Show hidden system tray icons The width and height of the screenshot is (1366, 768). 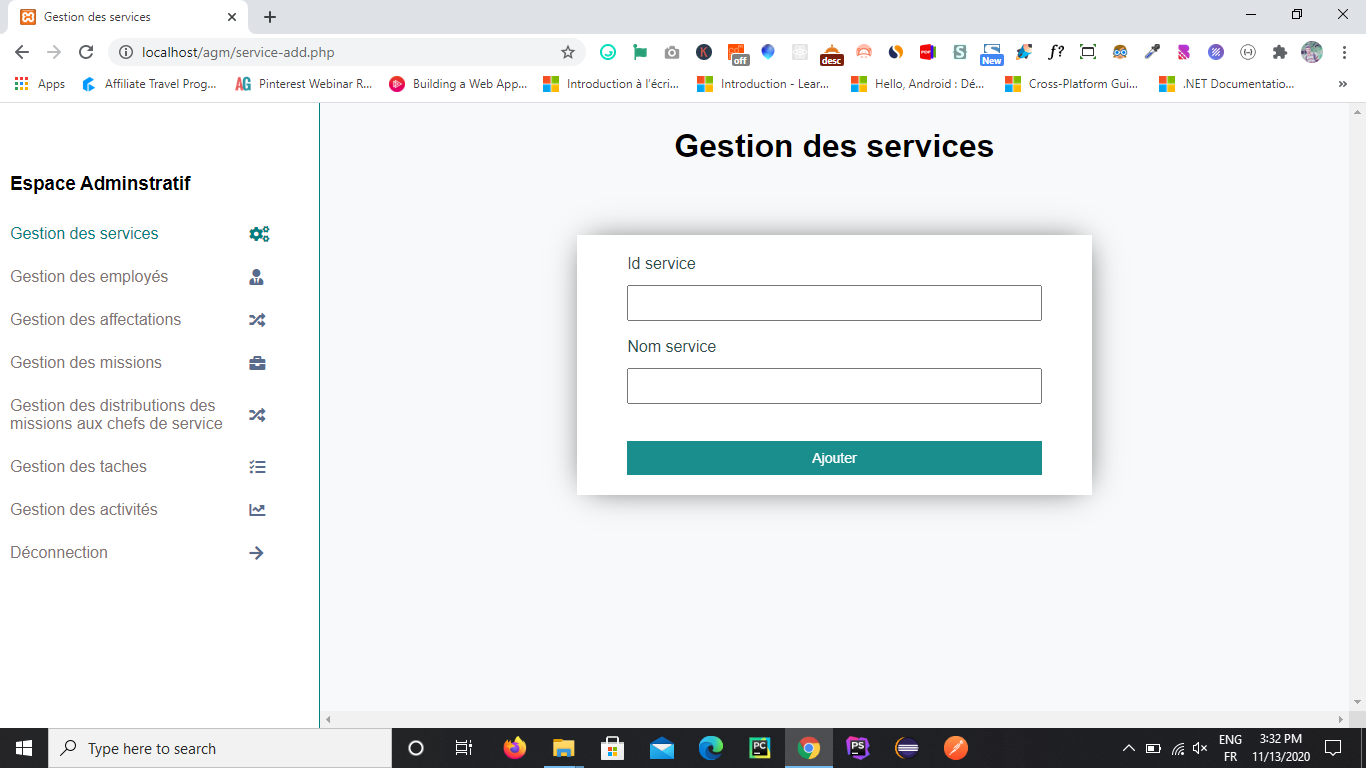pyautogui.click(x=1129, y=748)
